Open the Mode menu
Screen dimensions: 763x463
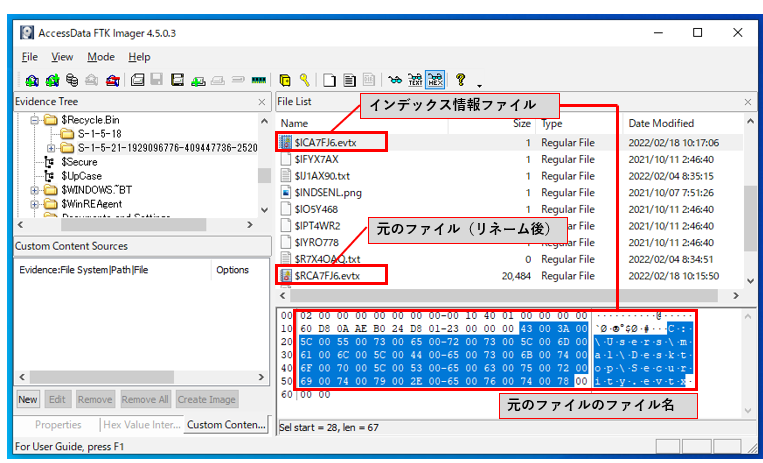coord(101,57)
